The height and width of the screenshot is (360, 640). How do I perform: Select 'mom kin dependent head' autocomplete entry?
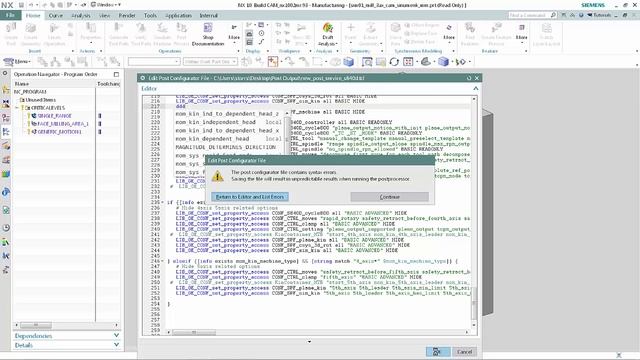[229, 139]
